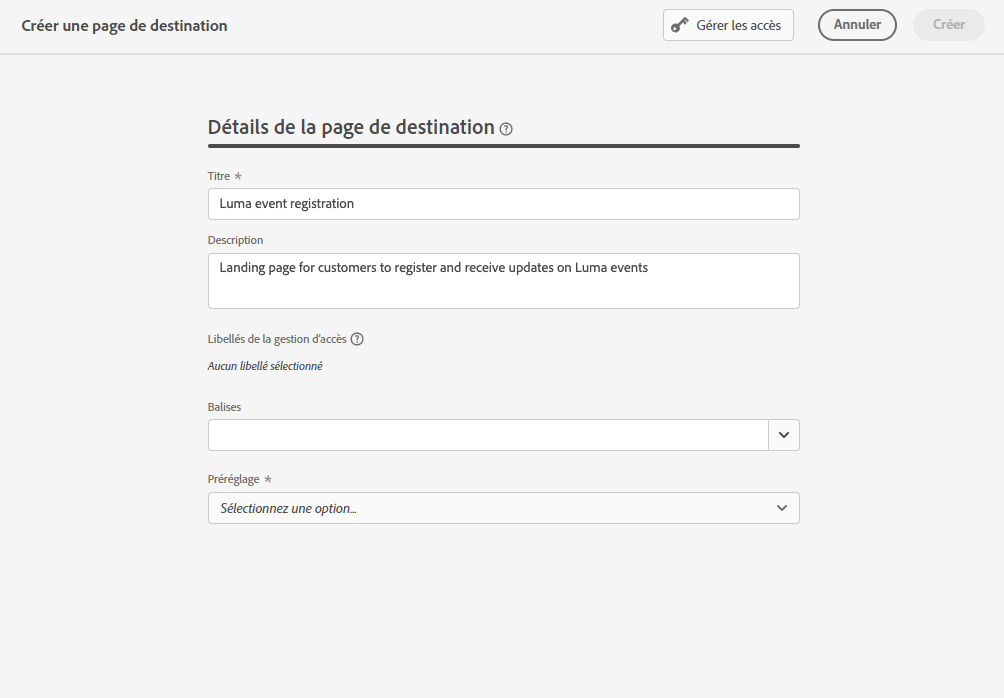The image size is (1004, 698).
Task: Click the Préréglage field label
Action: click(234, 480)
